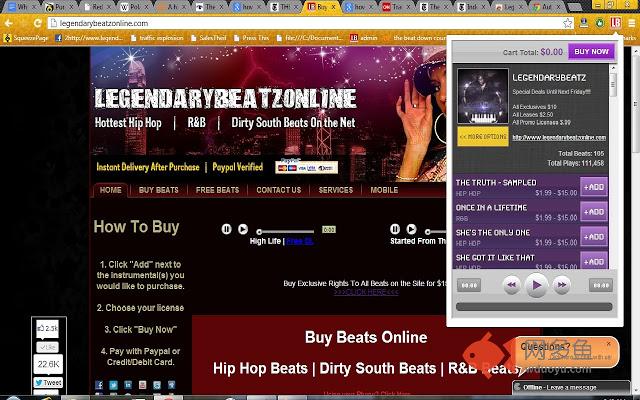Add Once In A Lifetime to cart

click(x=594, y=212)
